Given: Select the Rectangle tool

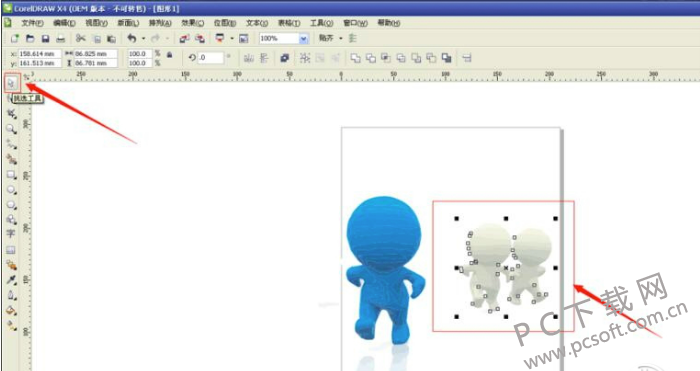Looking at the screenshot, I should coord(11,175).
